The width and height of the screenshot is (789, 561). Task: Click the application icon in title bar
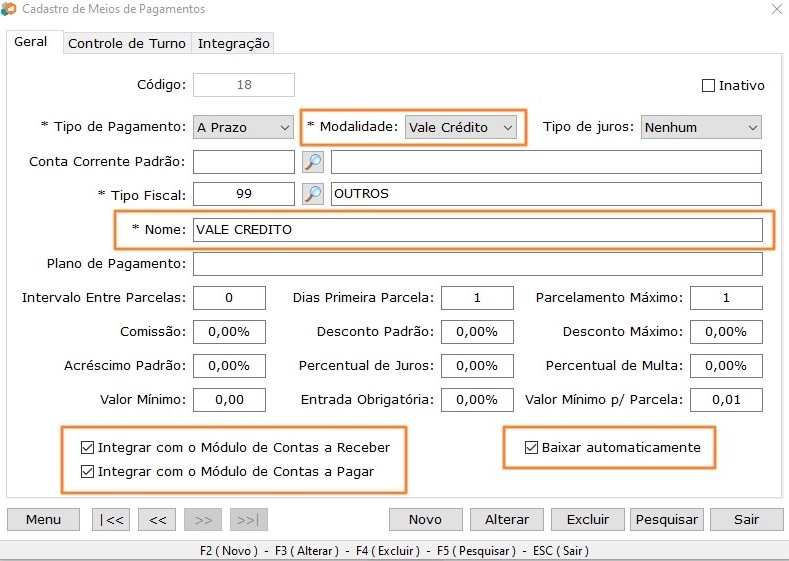click(x=9, y=9)
